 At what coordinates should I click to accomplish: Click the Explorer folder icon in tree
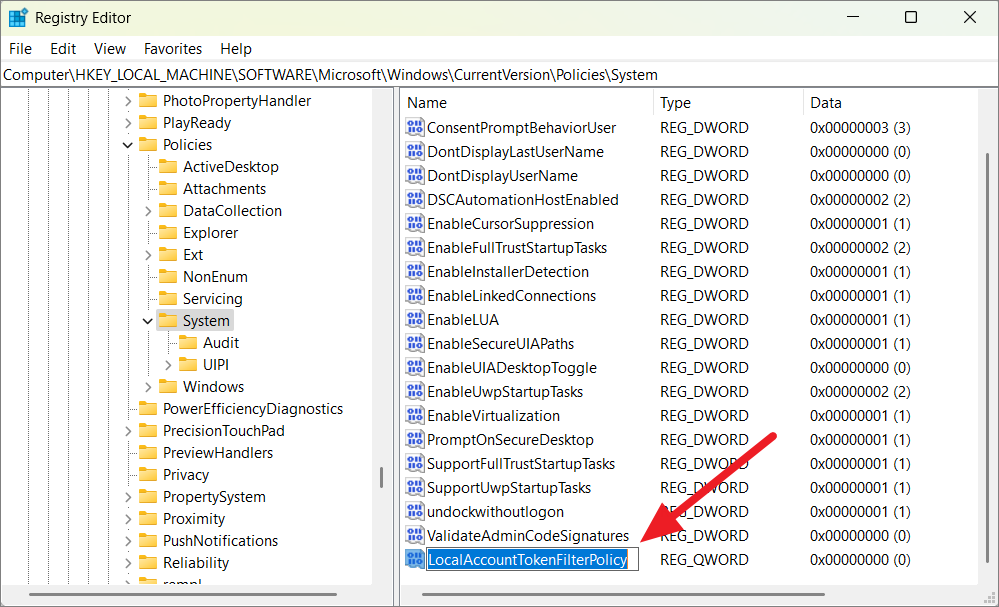tap(168, 232)
